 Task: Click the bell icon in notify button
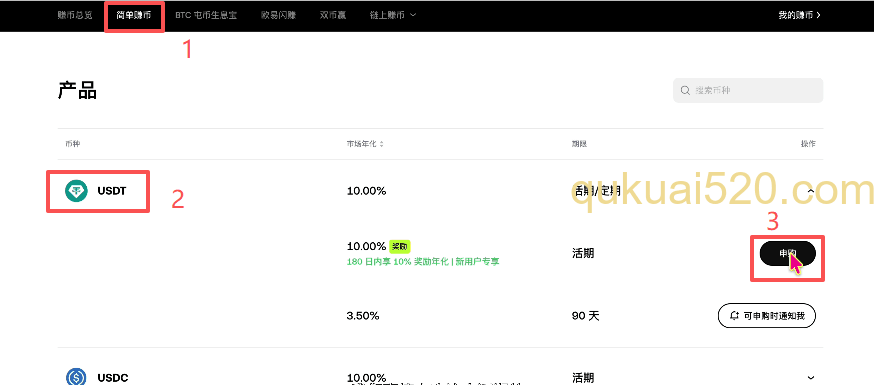click(x=735, y=316)
